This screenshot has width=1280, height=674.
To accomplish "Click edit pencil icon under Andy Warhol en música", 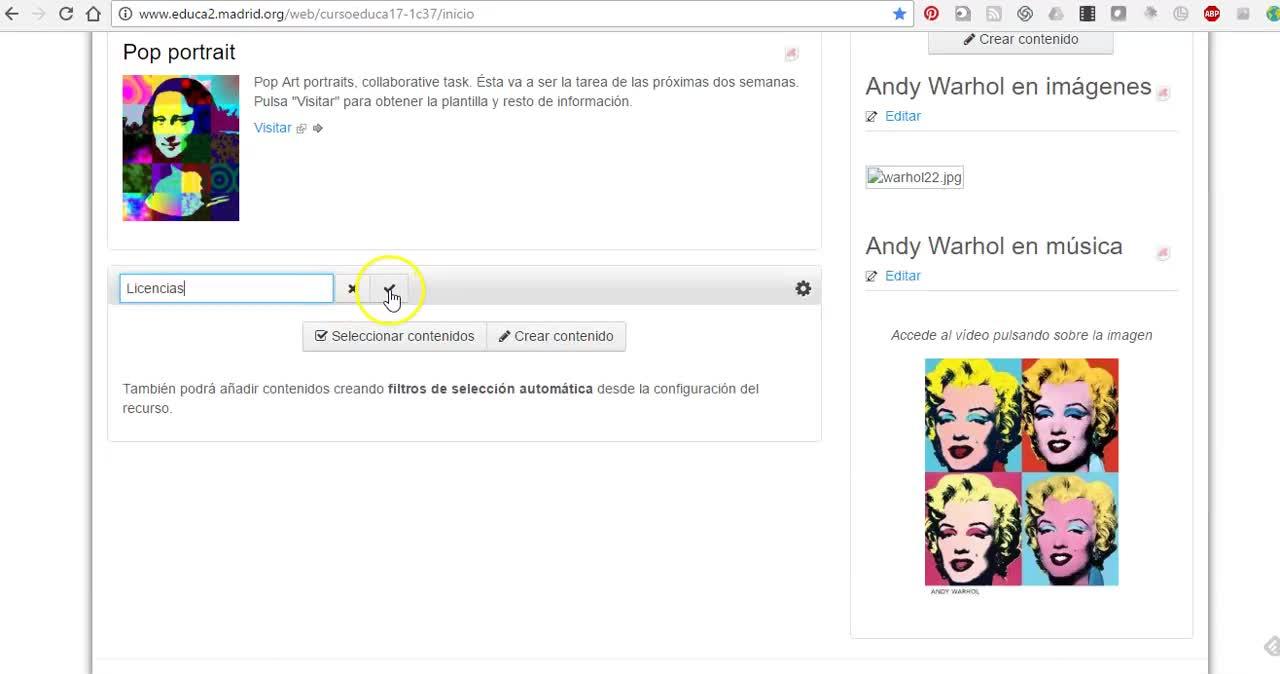I will tap(872, 276).
